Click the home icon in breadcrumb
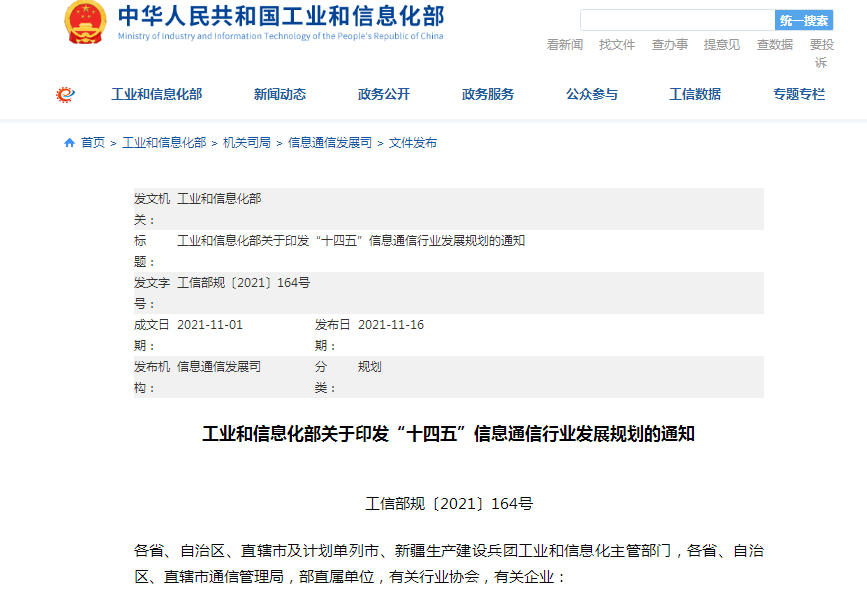The height and width of the screenshot is (591, 867). point(69,143)
